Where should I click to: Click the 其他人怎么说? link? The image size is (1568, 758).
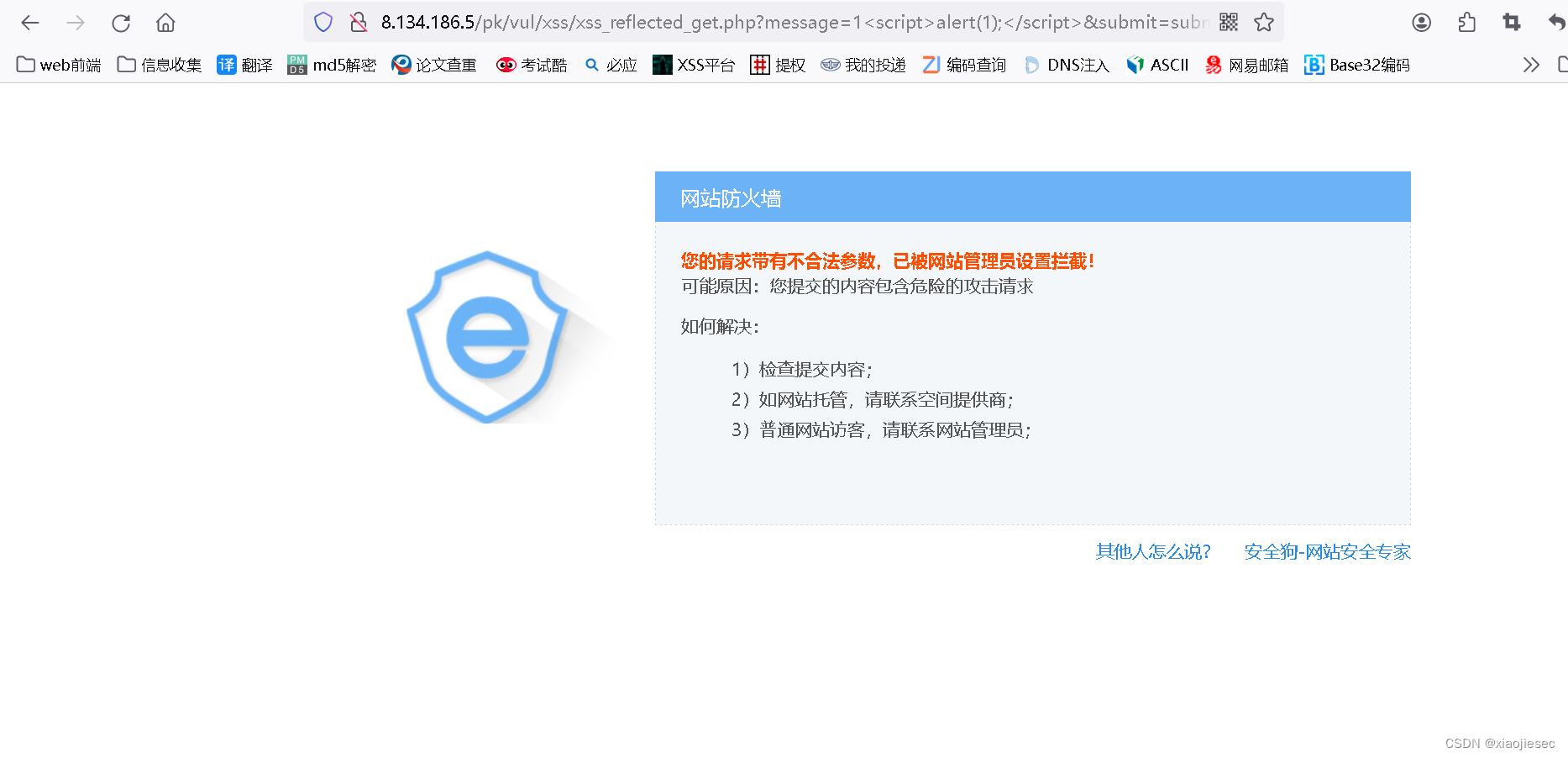(x=1153, y=551)
